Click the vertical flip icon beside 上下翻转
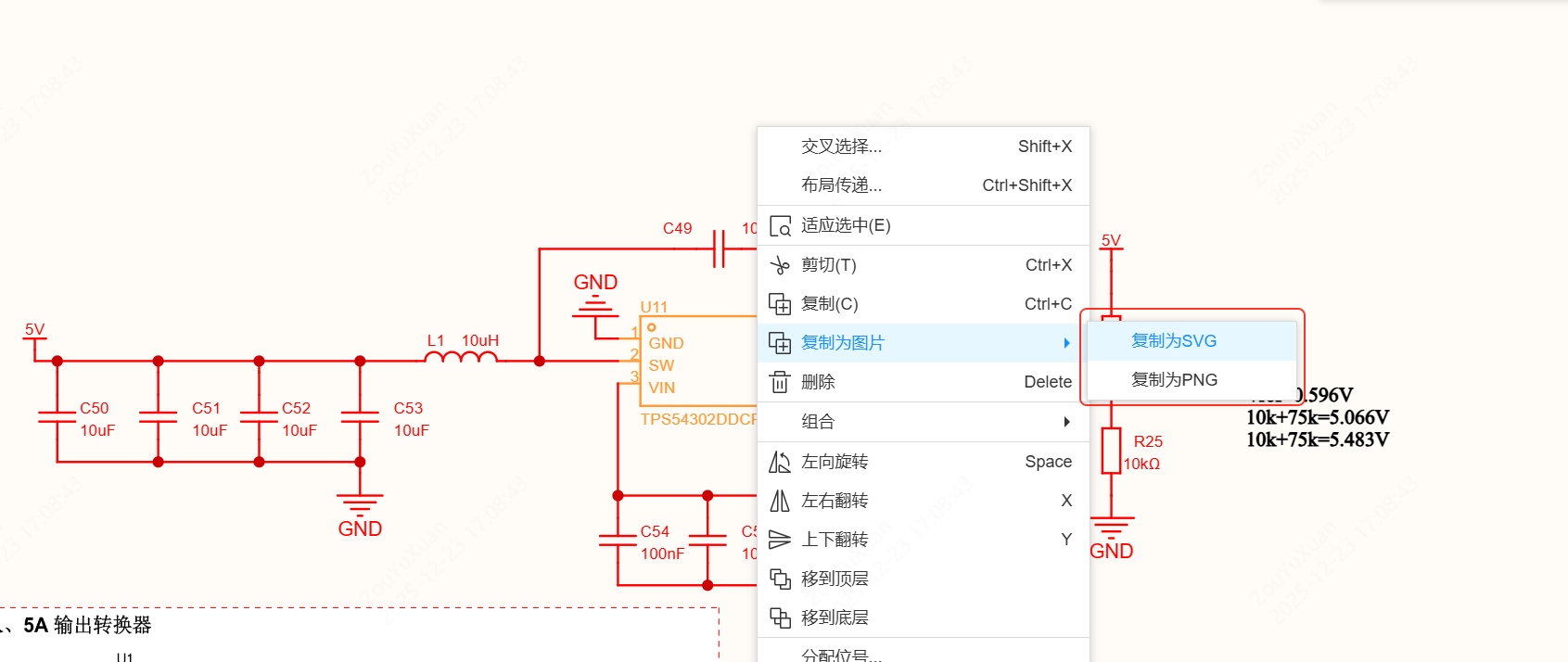1568x662 pixels. [780, 540]
